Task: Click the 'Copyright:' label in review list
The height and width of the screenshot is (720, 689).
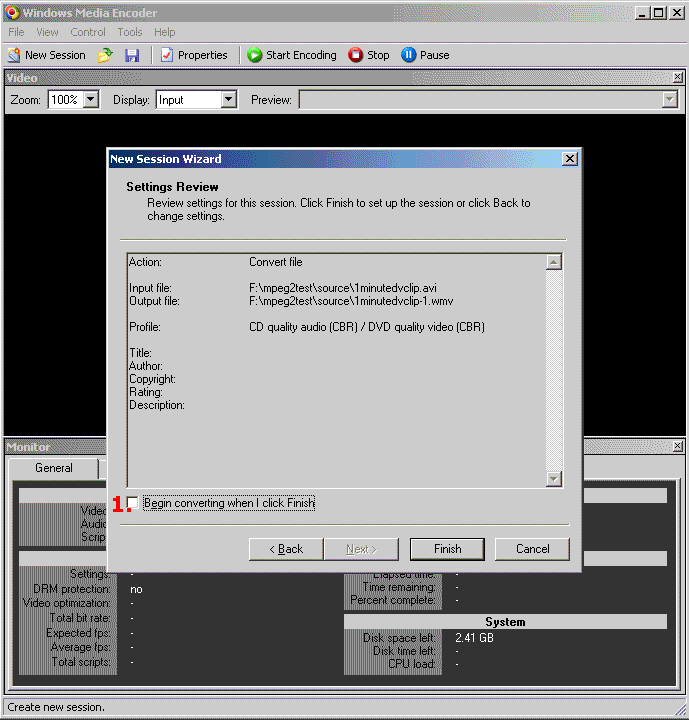Action: point(152,379)
